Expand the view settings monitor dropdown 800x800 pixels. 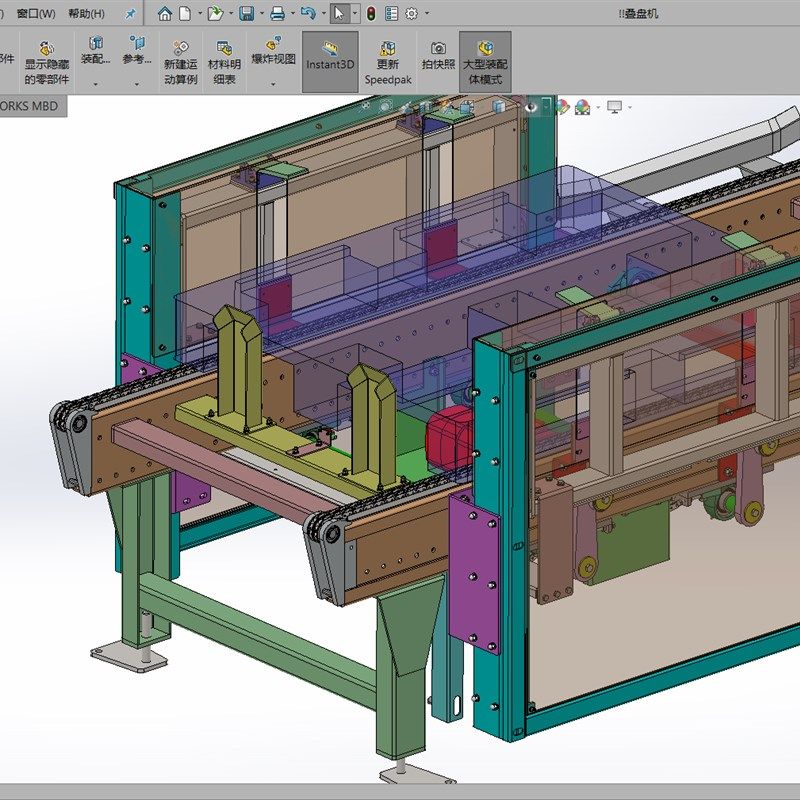point(629,107)
